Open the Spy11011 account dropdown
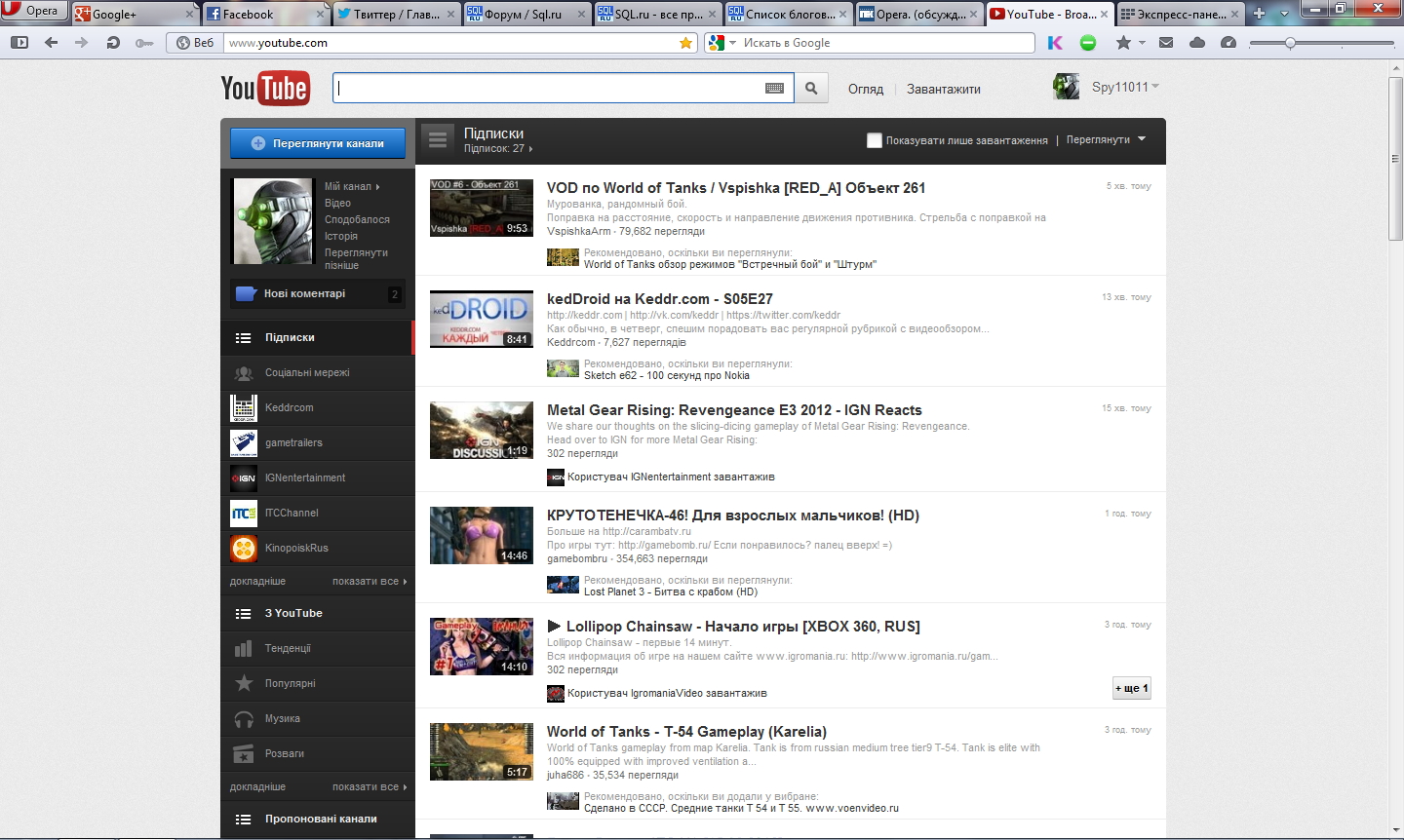The height and width of the screenshot is (840, 1404). (x=1125, y=87)
